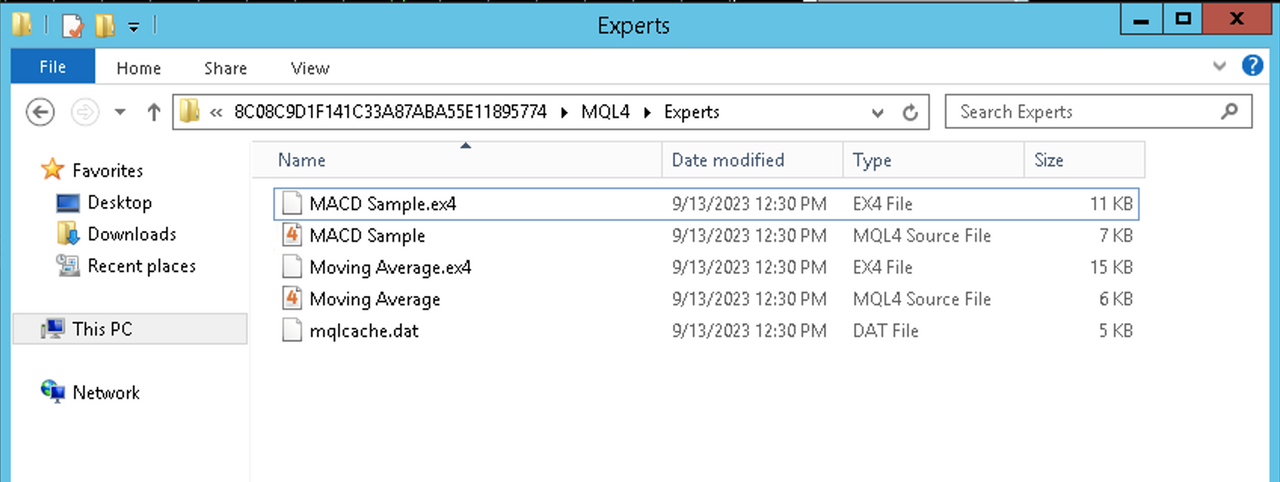Select the Moving Average MQL4 source file icon

point(292,299)
